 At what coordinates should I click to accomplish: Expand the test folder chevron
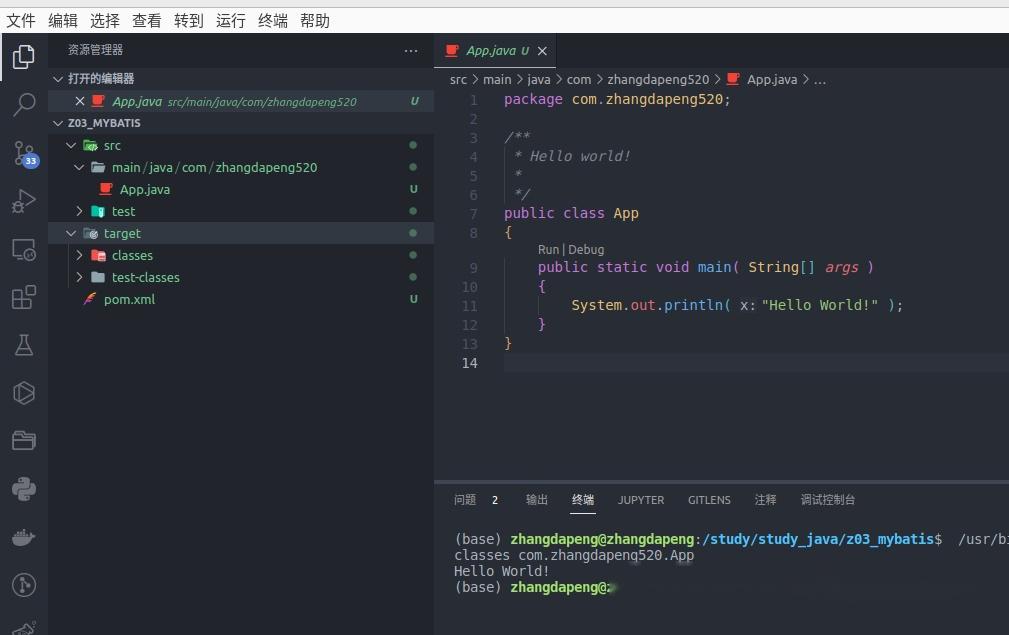pyautogui.click(x=79, y=211)
